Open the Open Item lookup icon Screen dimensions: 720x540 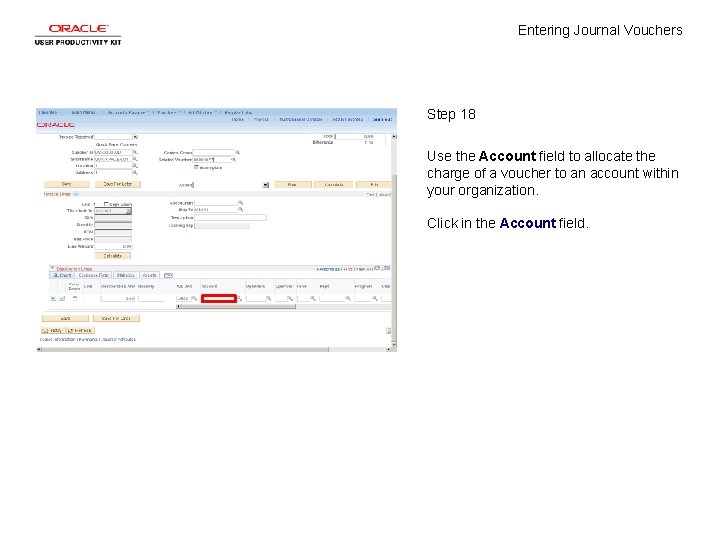coord(268,298)
